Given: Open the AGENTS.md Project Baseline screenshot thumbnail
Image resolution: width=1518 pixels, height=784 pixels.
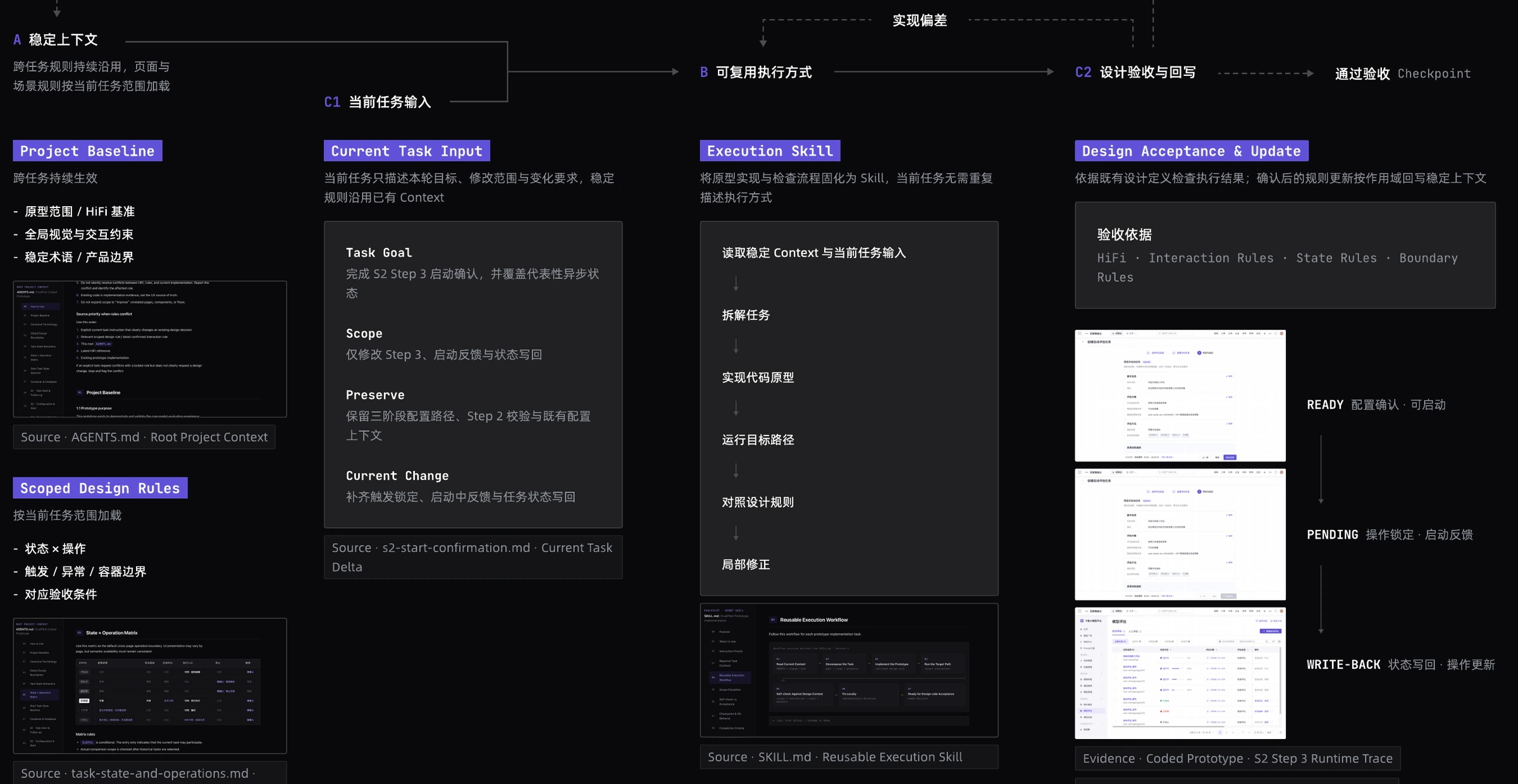Looking at the screenshot, I should click(150, 349).
